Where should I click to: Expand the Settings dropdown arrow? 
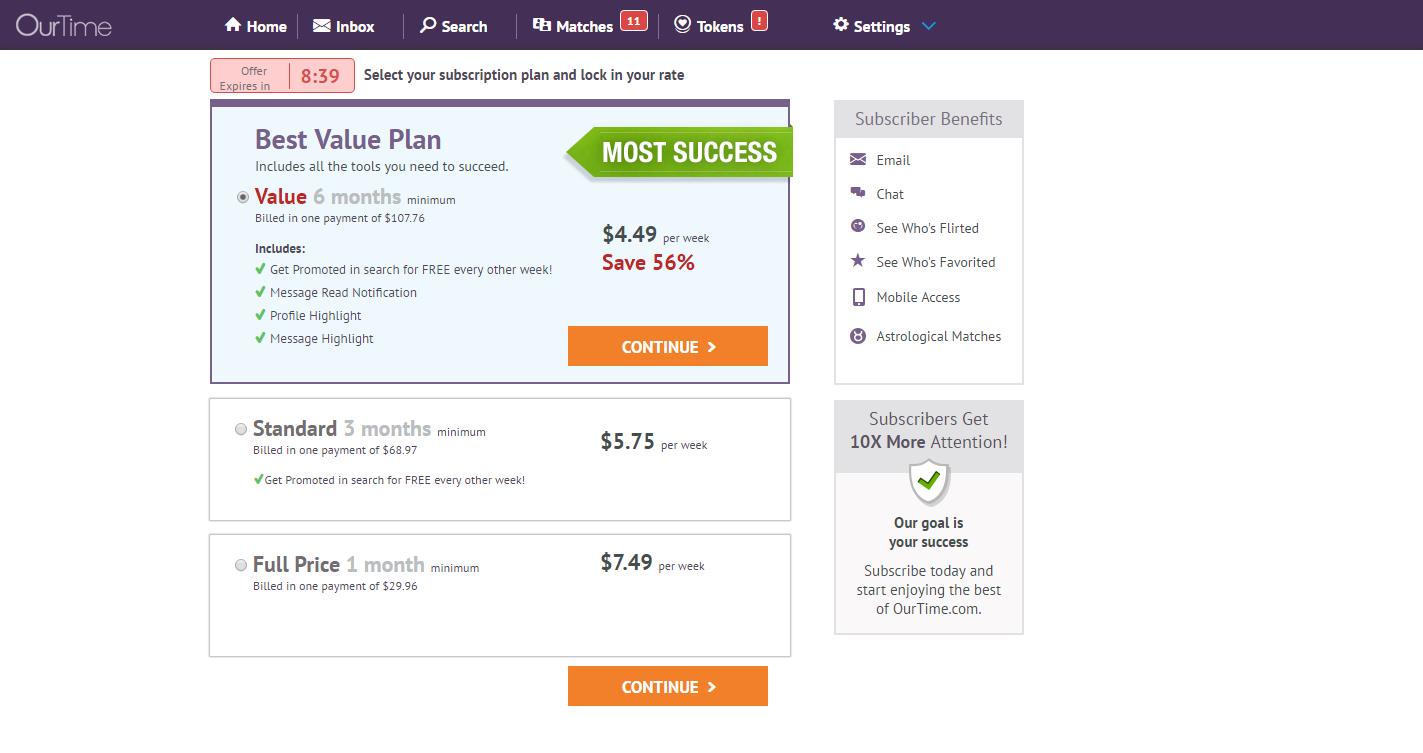(x=928, y=26)
